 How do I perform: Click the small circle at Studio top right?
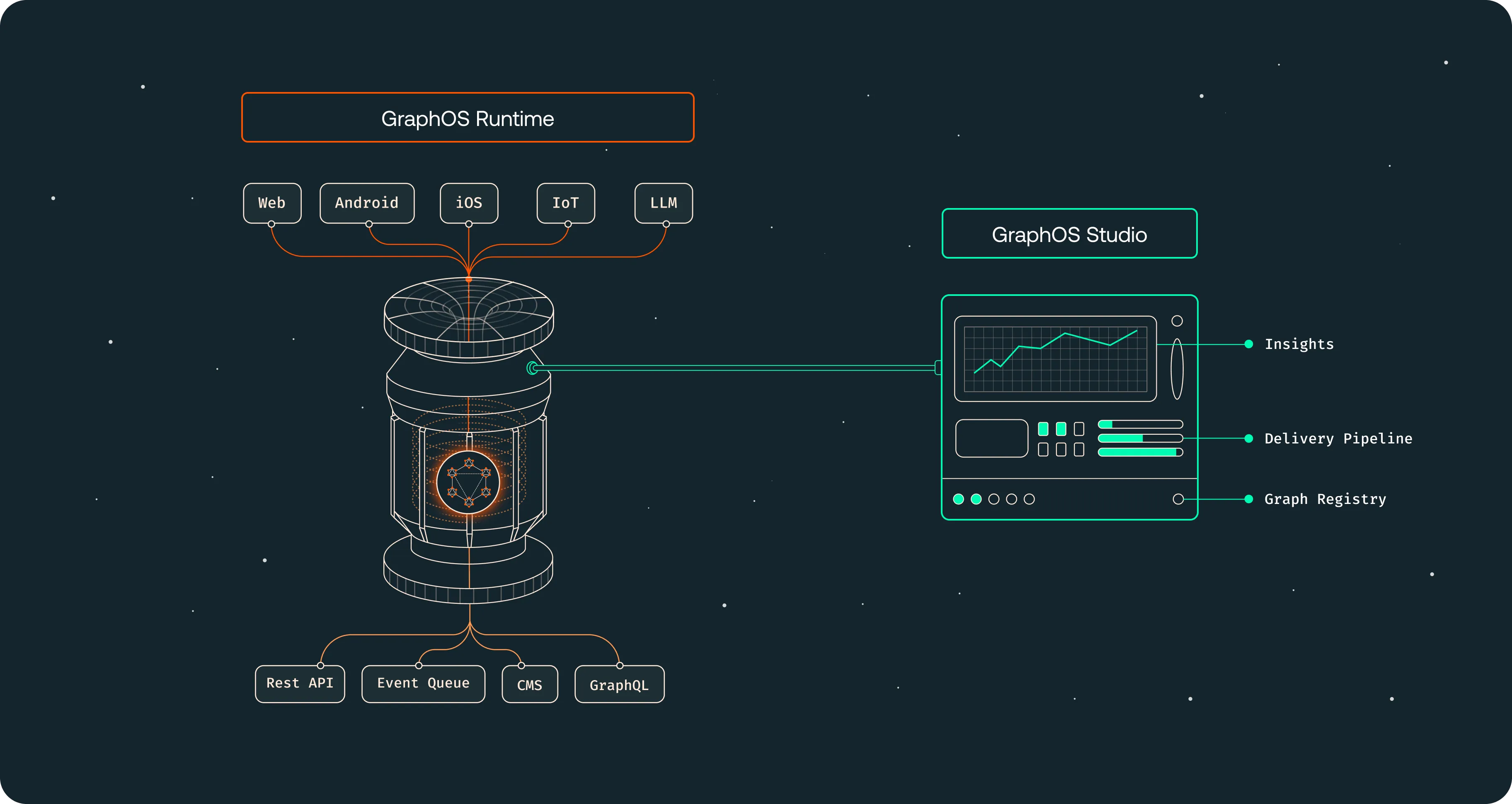[x=1177, y=321]
